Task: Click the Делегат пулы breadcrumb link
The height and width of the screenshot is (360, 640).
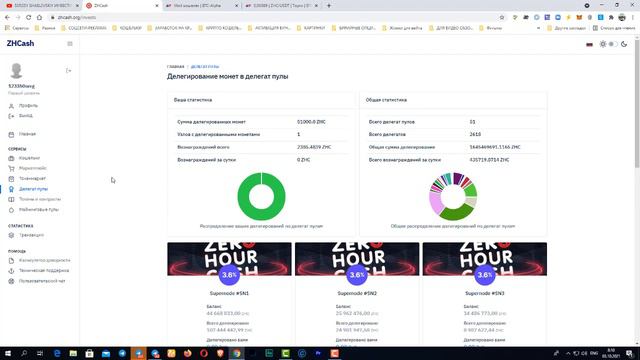Action: pos(205,67)
